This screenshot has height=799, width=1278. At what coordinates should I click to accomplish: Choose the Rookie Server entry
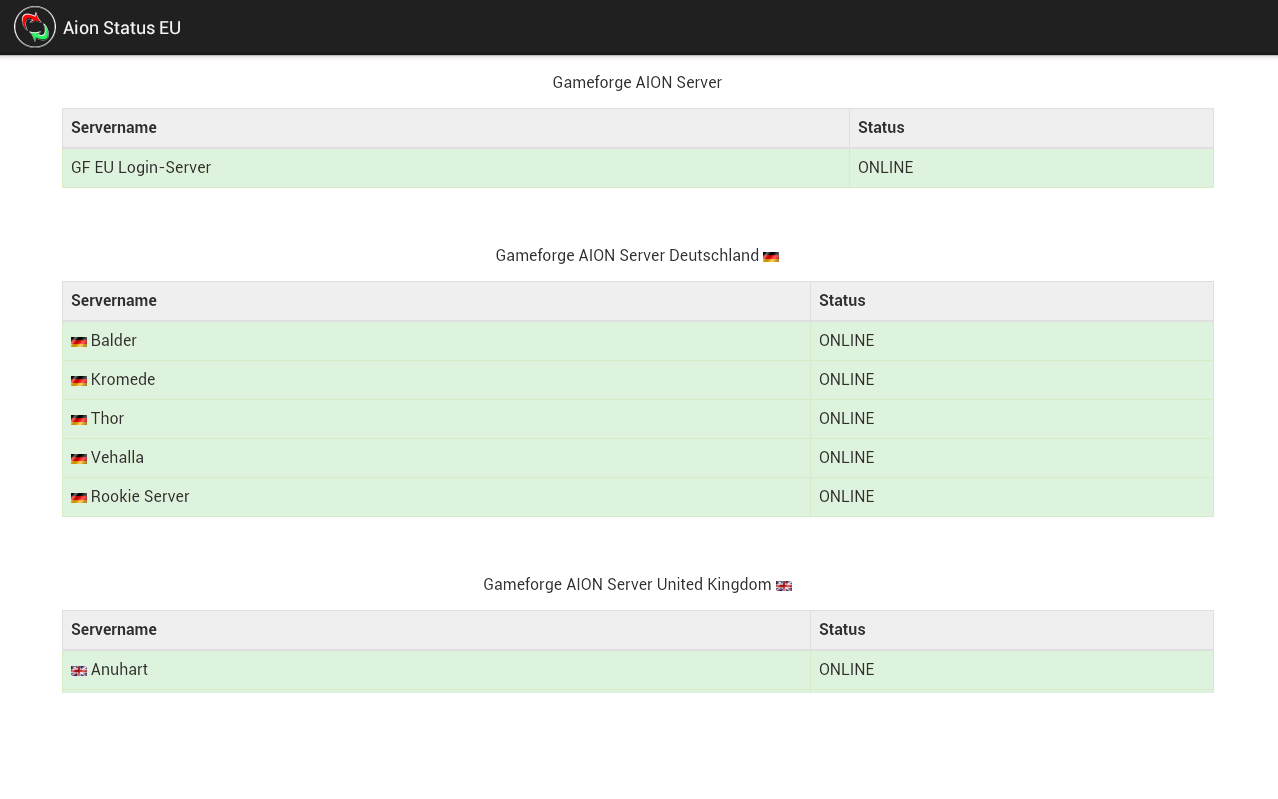(x=140, y=497)
